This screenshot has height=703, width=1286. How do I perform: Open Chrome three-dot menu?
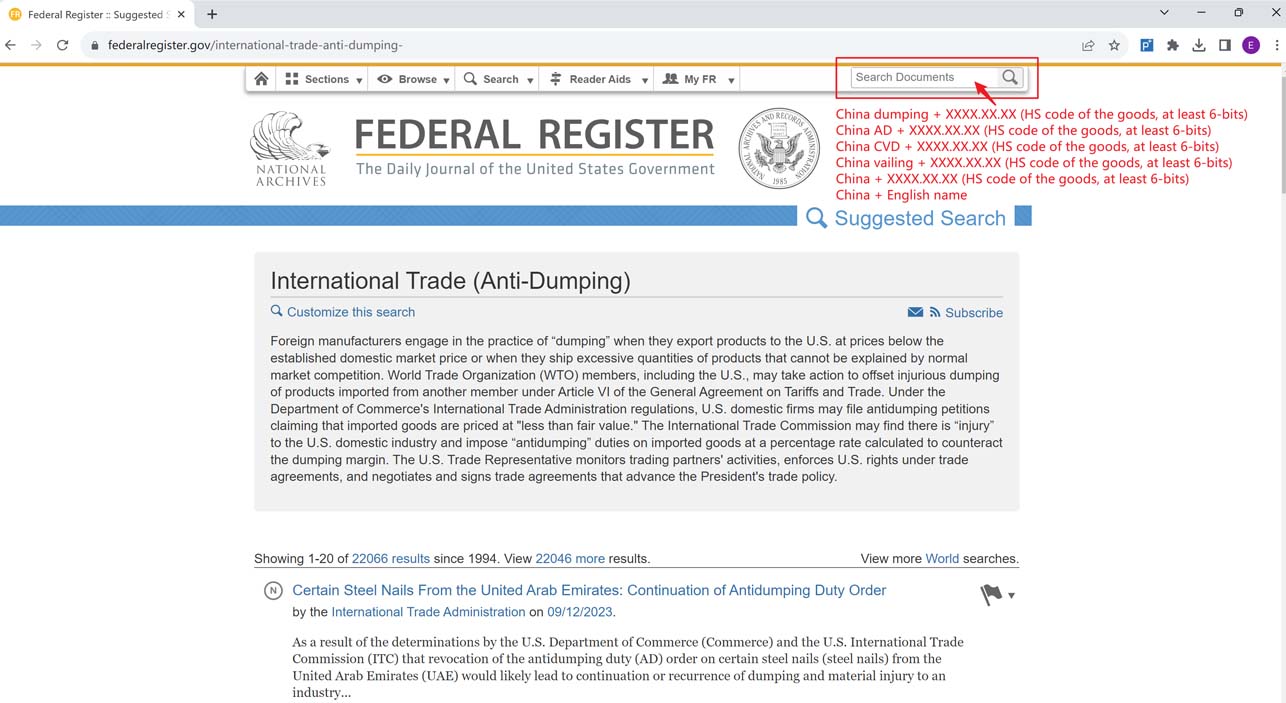(x=1277, y=45)
